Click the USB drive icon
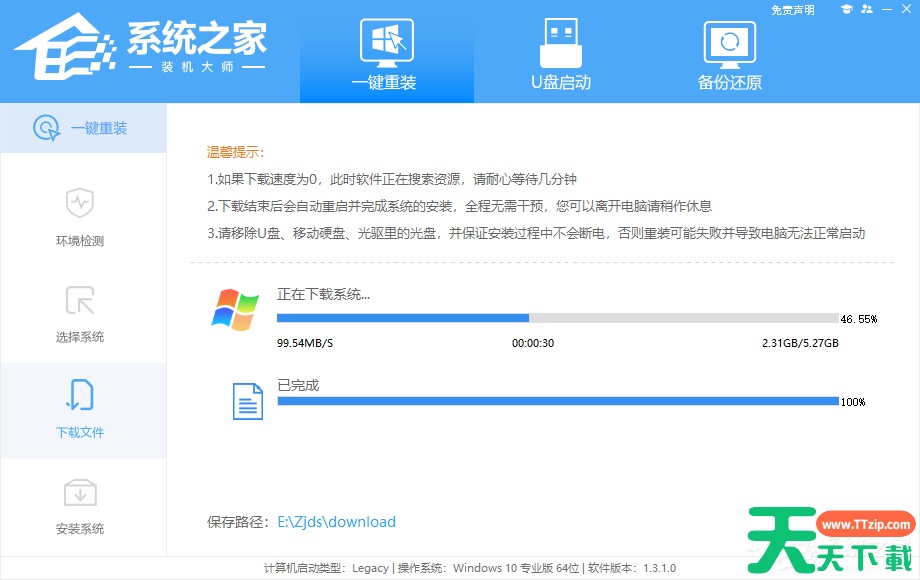 click(x=561, y=42)
